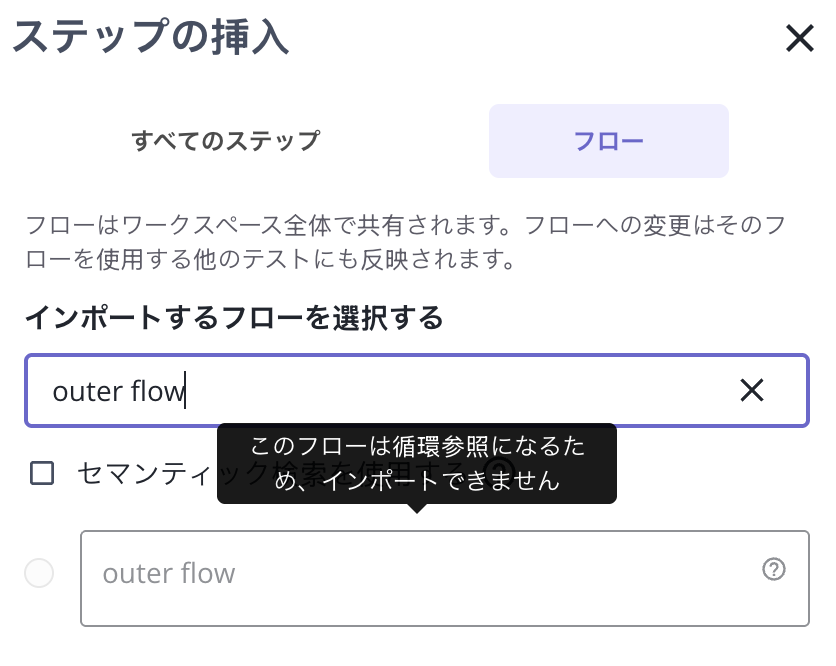Click inside the outer flow search box

coord(300,390)
